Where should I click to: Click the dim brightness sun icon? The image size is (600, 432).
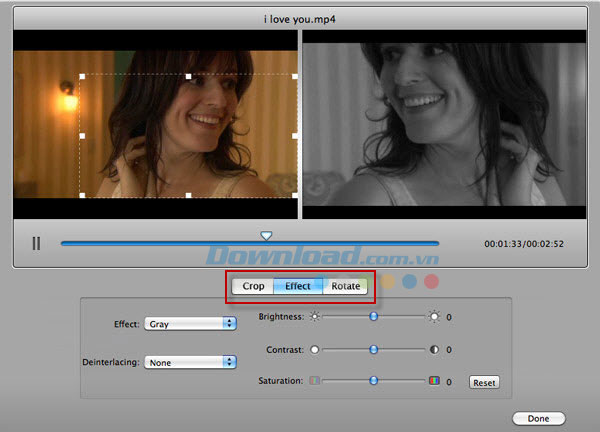point(315,317)
